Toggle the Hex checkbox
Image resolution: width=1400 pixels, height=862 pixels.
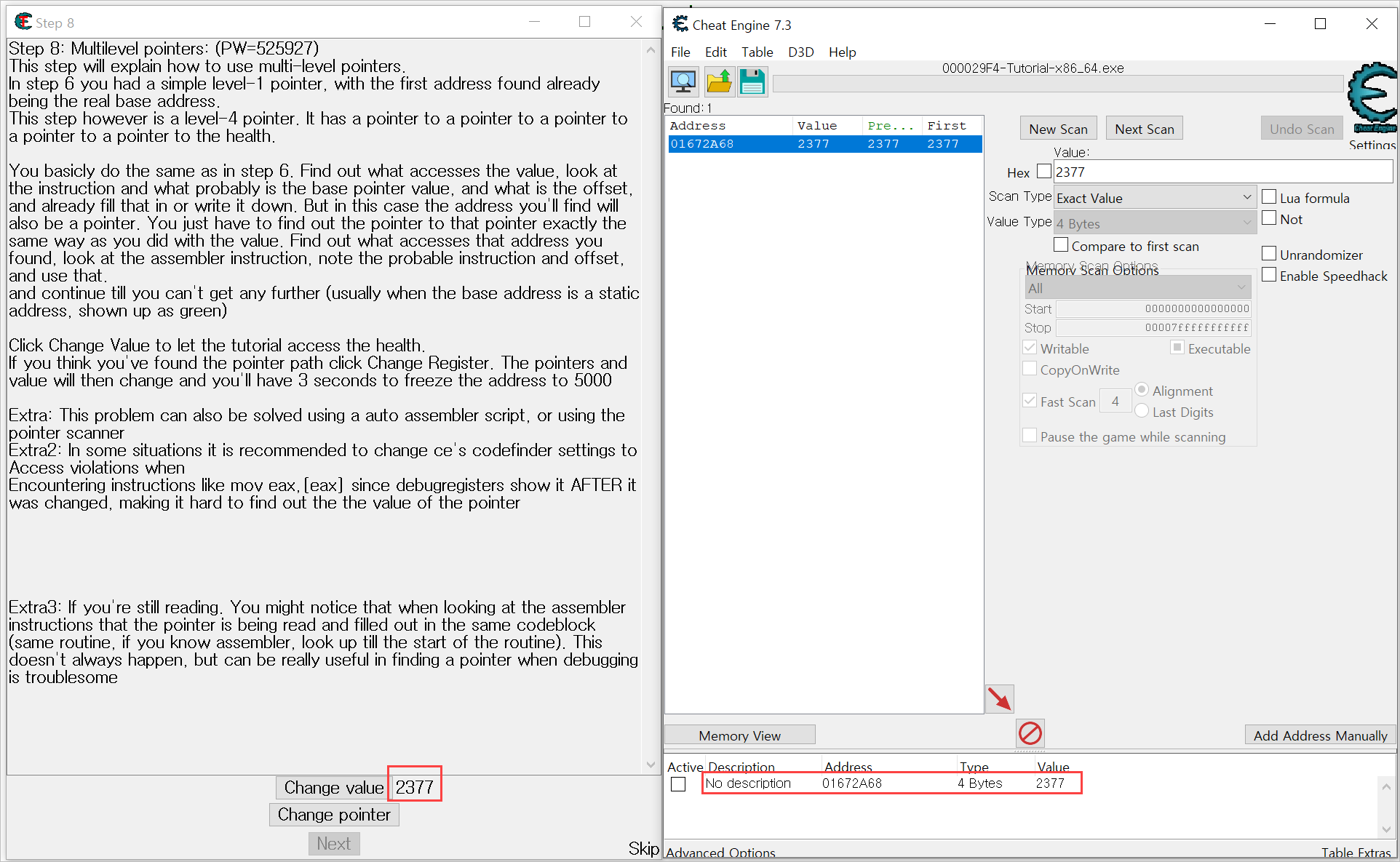pos(1044,172)
